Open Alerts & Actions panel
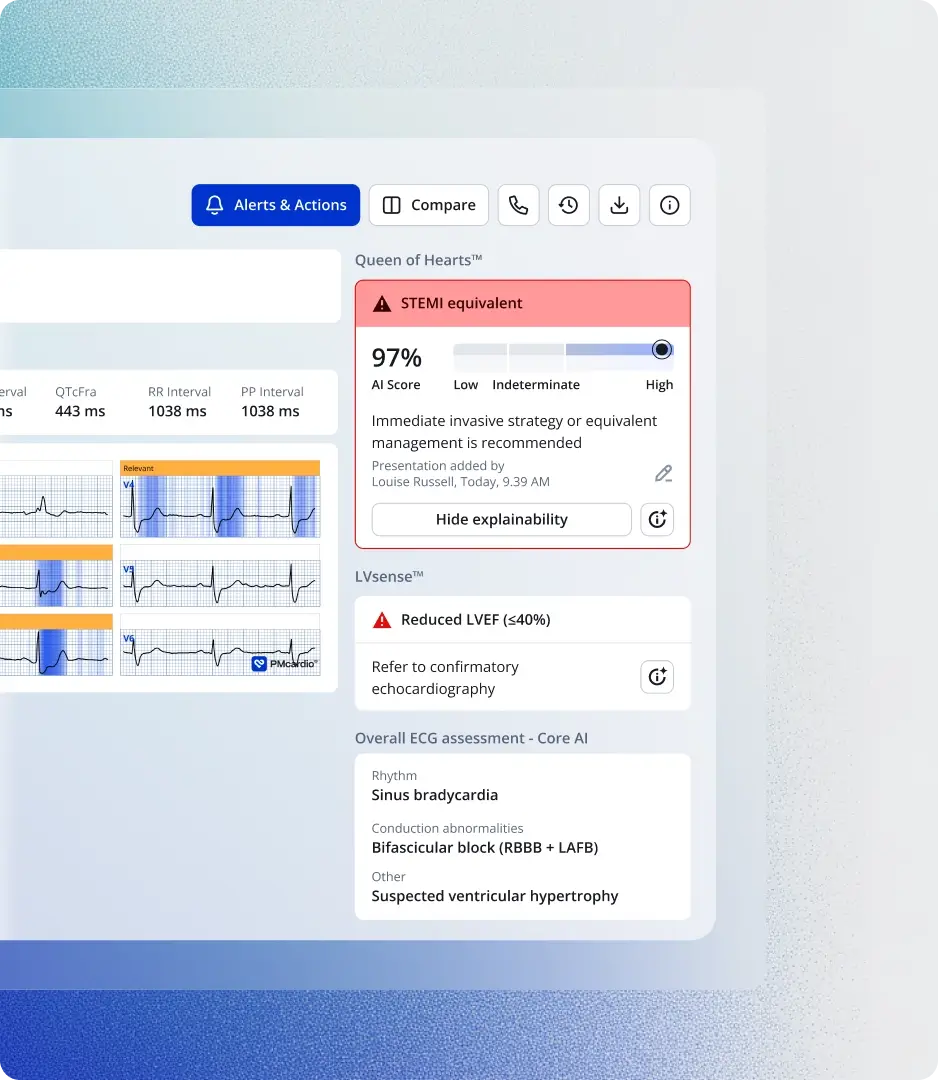The width and height of the screenshot is (938, 1080). pos(275,205)
